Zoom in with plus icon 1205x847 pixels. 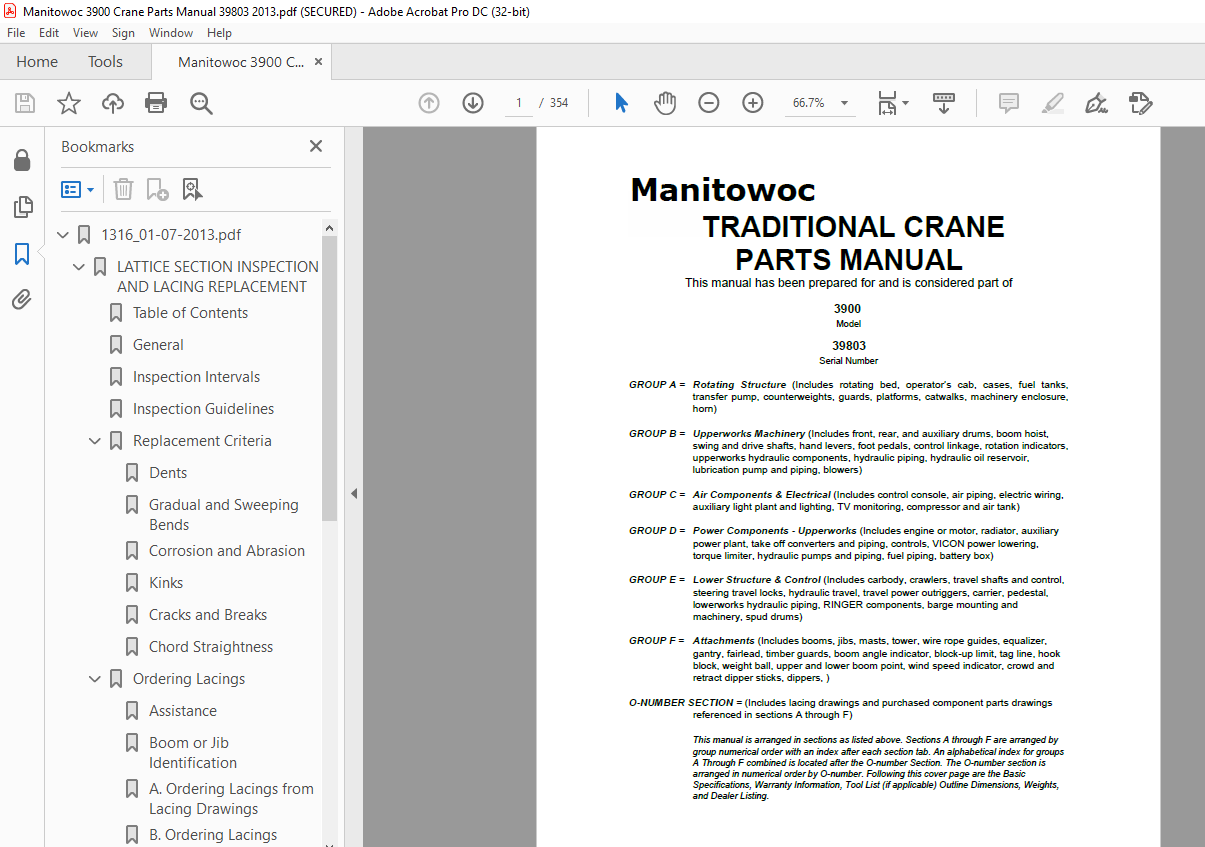[753, 103]
